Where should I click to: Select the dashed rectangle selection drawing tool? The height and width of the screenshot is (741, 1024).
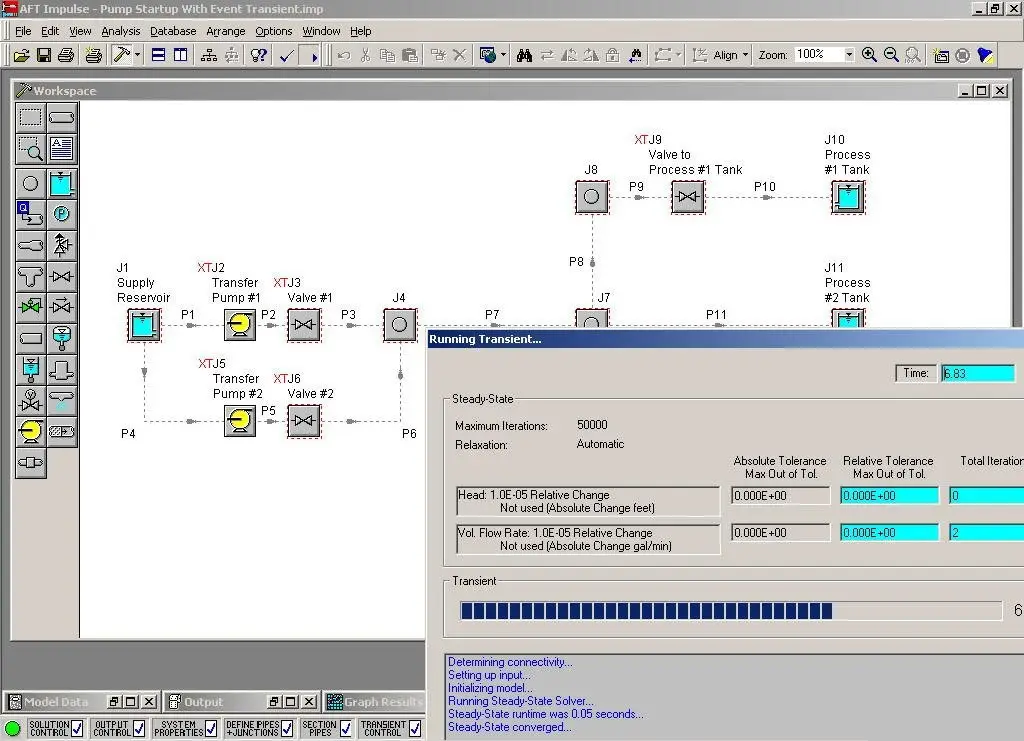click(x=31, y=118)
